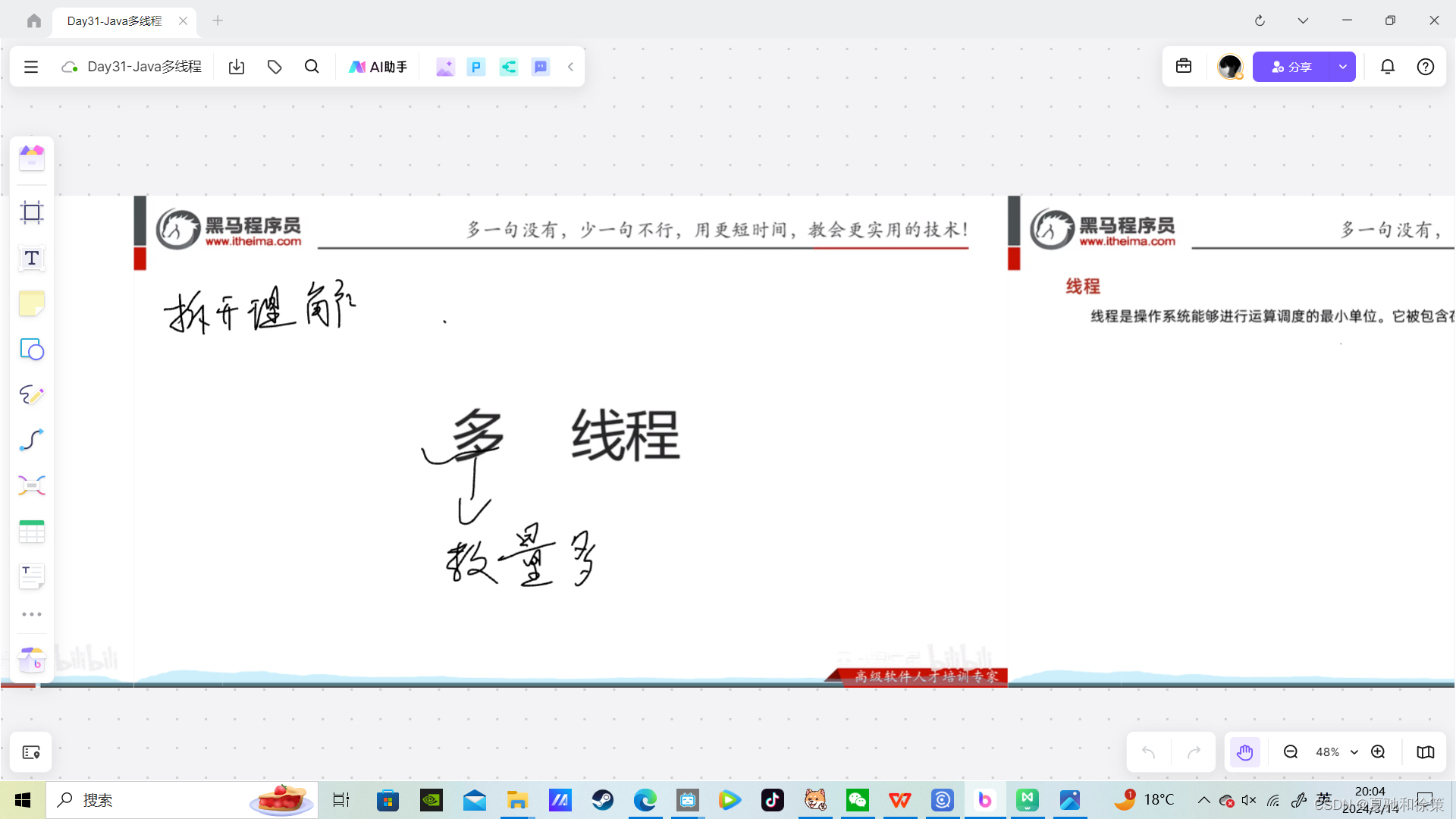Click the Windows search box
Screen dimensions: 1456x819
pyautogui.click(x=152, y=800)
